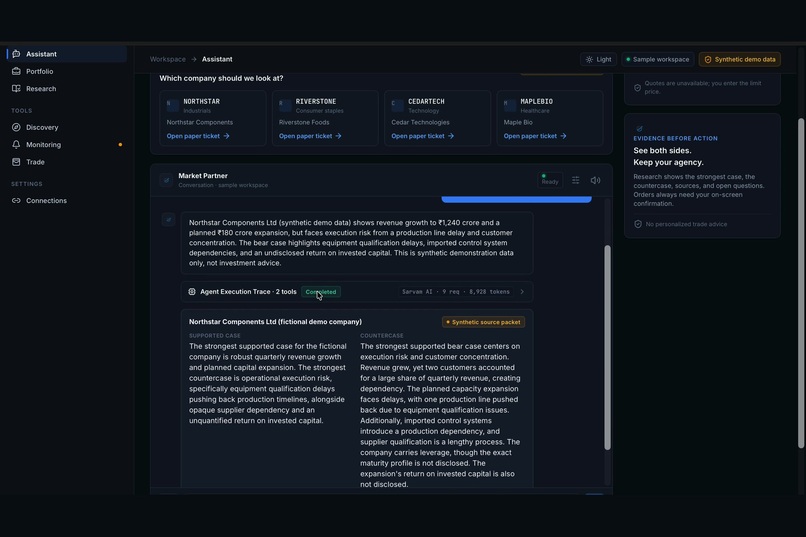Open paper ticket for RIVERSTONE
Viewport: 806px width, 537px height.
310,136
